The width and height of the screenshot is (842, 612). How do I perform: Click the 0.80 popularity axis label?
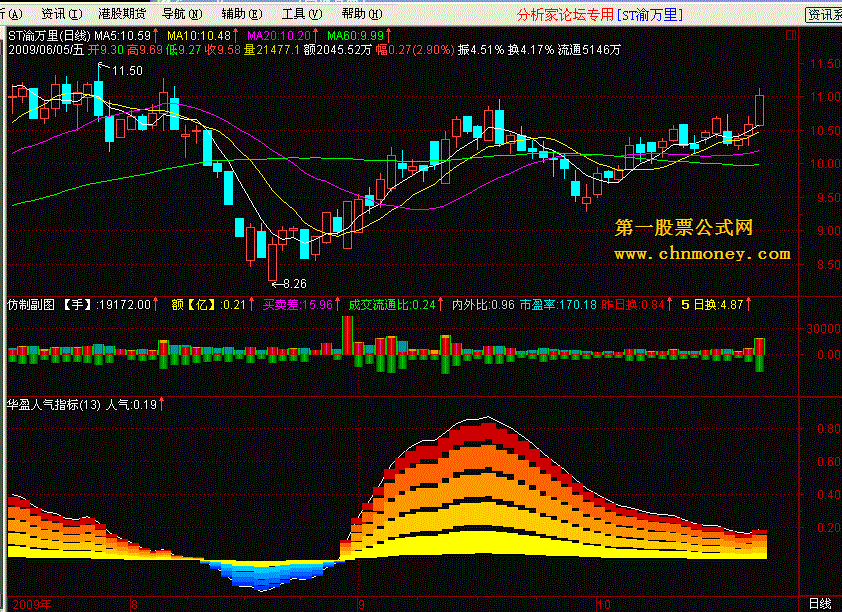click(829, 428)
